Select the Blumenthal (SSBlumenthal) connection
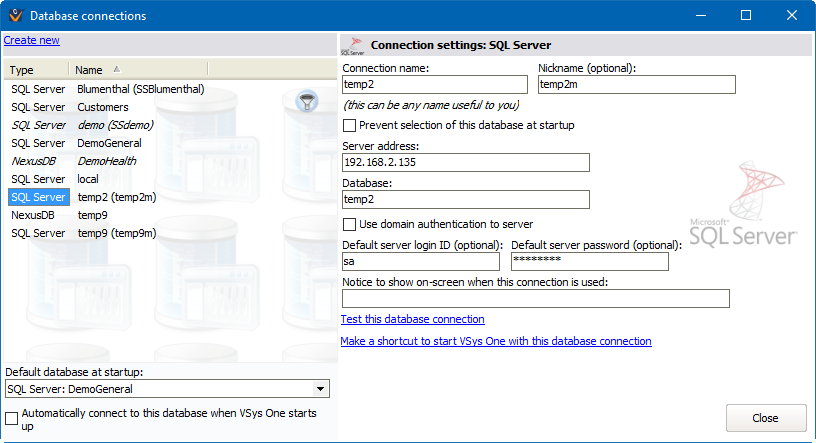816x443 pixels. [x=140, y=89]
